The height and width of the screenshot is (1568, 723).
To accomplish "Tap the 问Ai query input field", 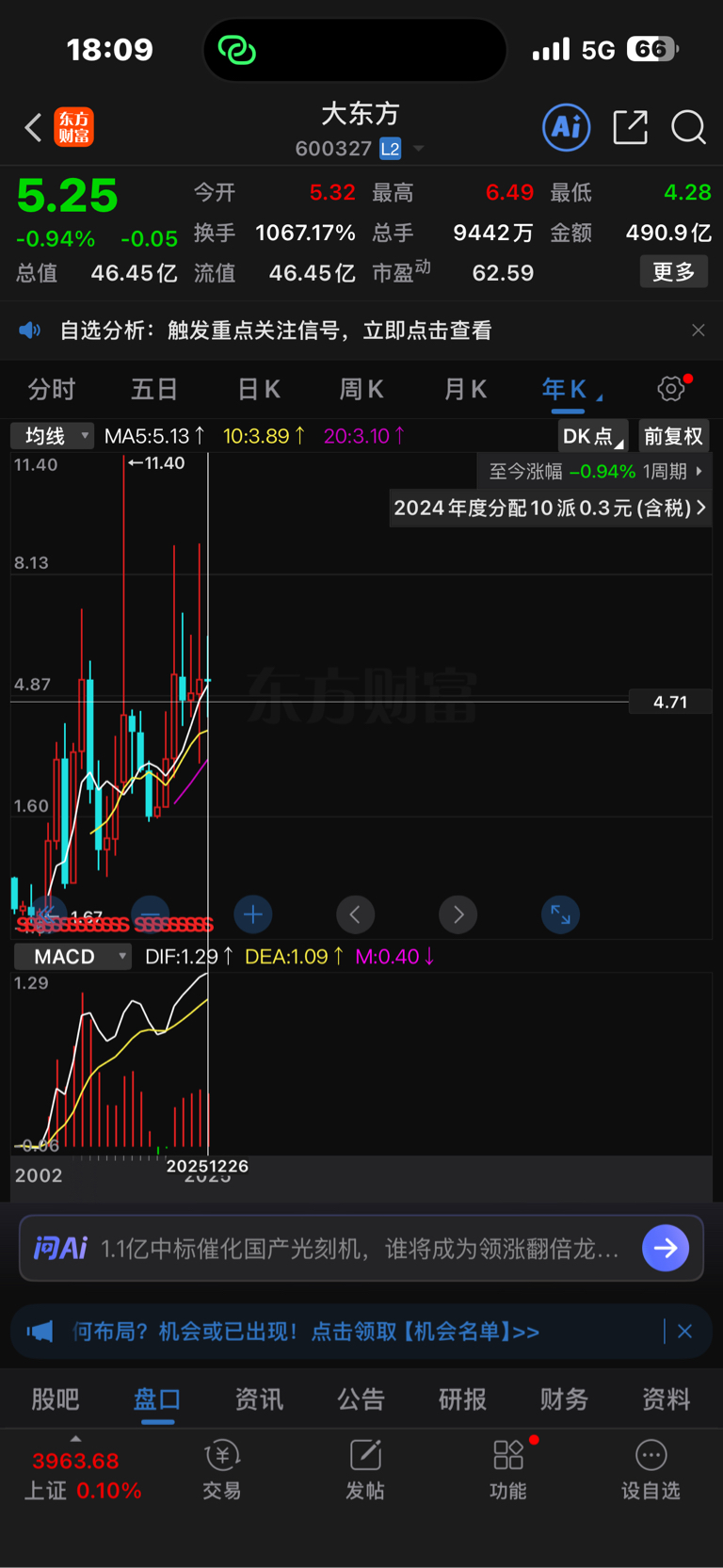I will click(x=361, y=1248).
